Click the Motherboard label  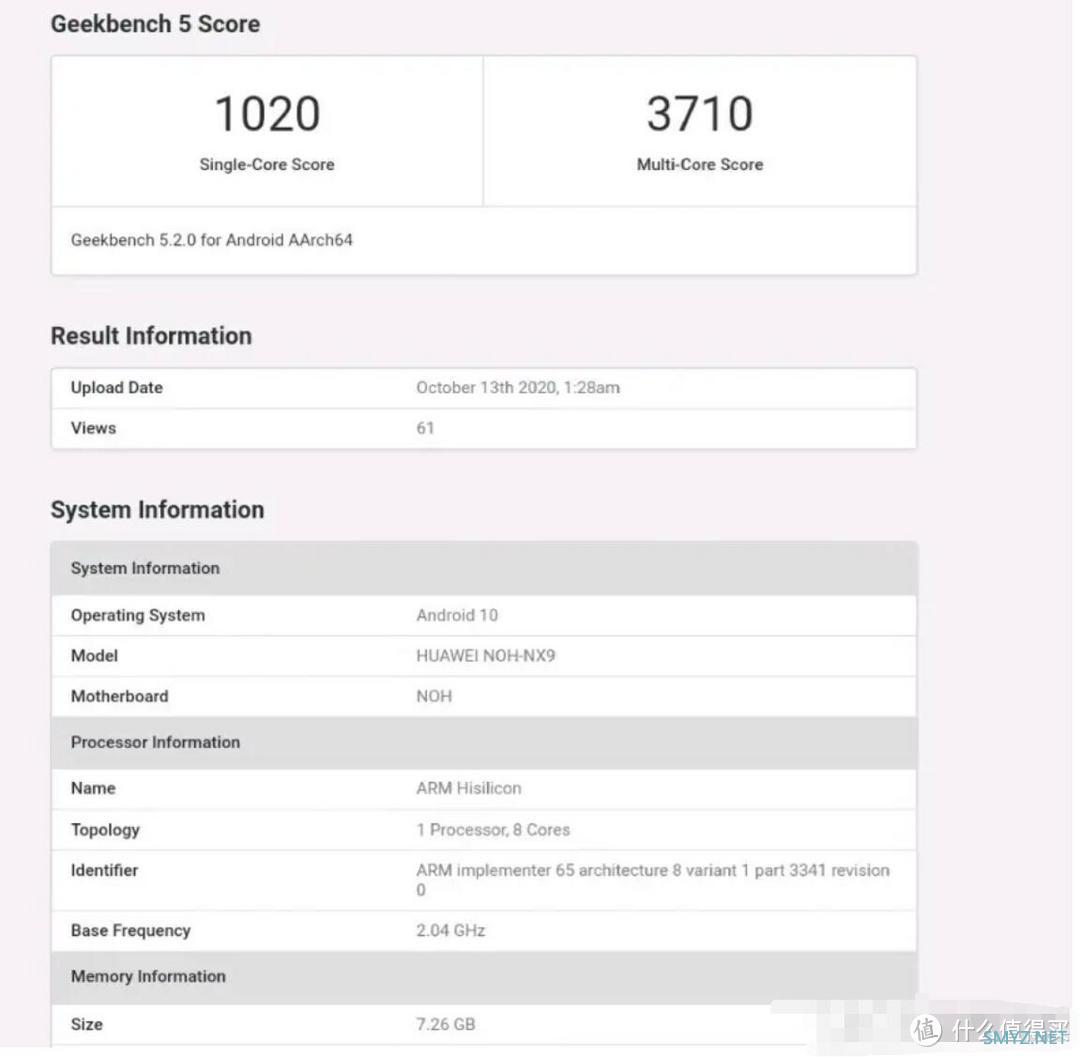(x=119, y=697)
